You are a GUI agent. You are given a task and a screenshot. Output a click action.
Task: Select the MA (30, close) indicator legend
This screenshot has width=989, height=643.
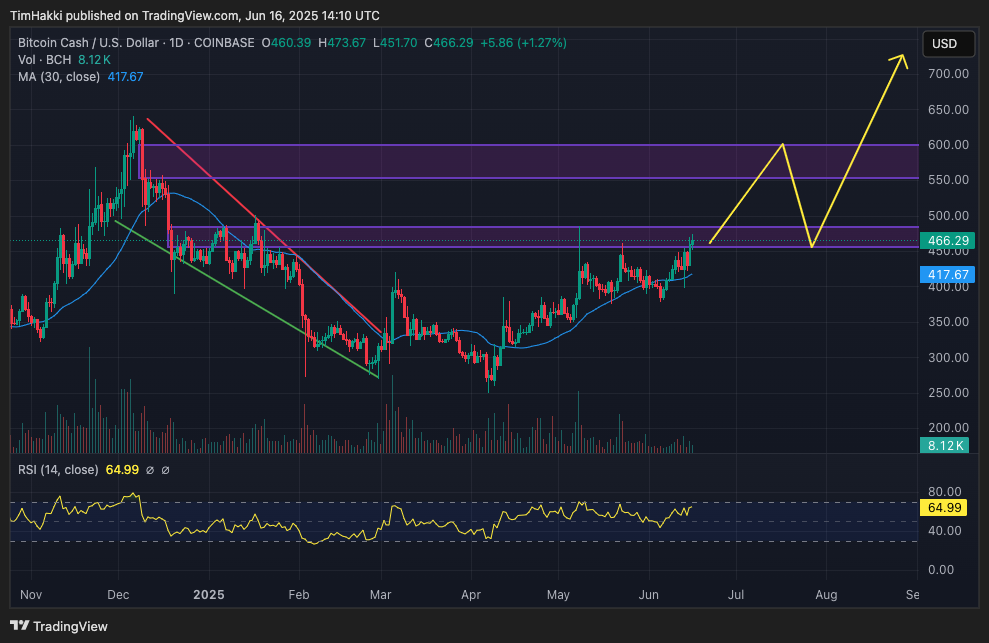(59, 77)
